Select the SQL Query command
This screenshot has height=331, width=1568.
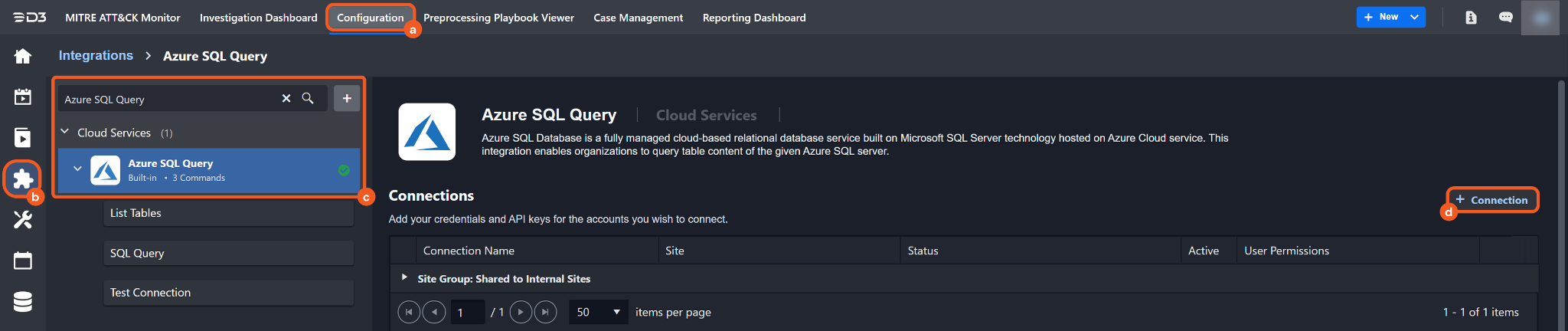[x=228, y=253]
